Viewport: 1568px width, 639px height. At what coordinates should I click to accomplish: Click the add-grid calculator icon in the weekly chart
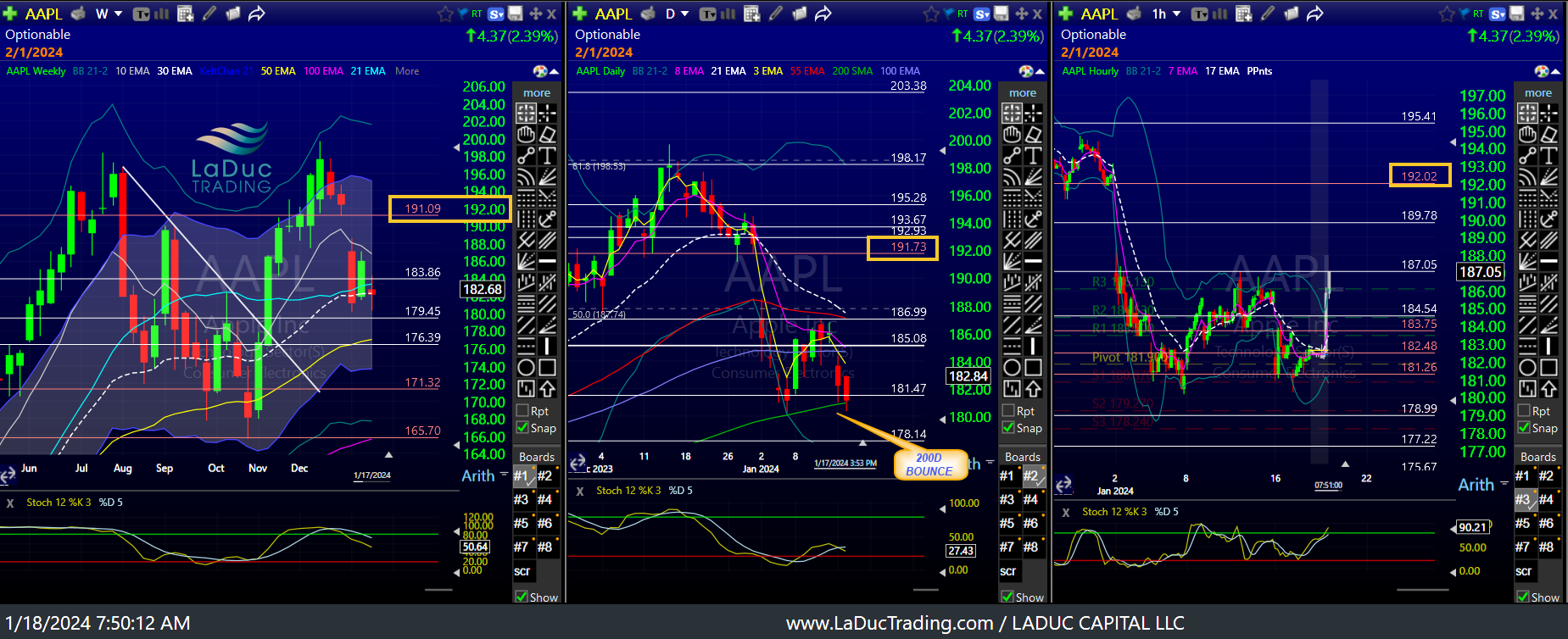[186, 14]
